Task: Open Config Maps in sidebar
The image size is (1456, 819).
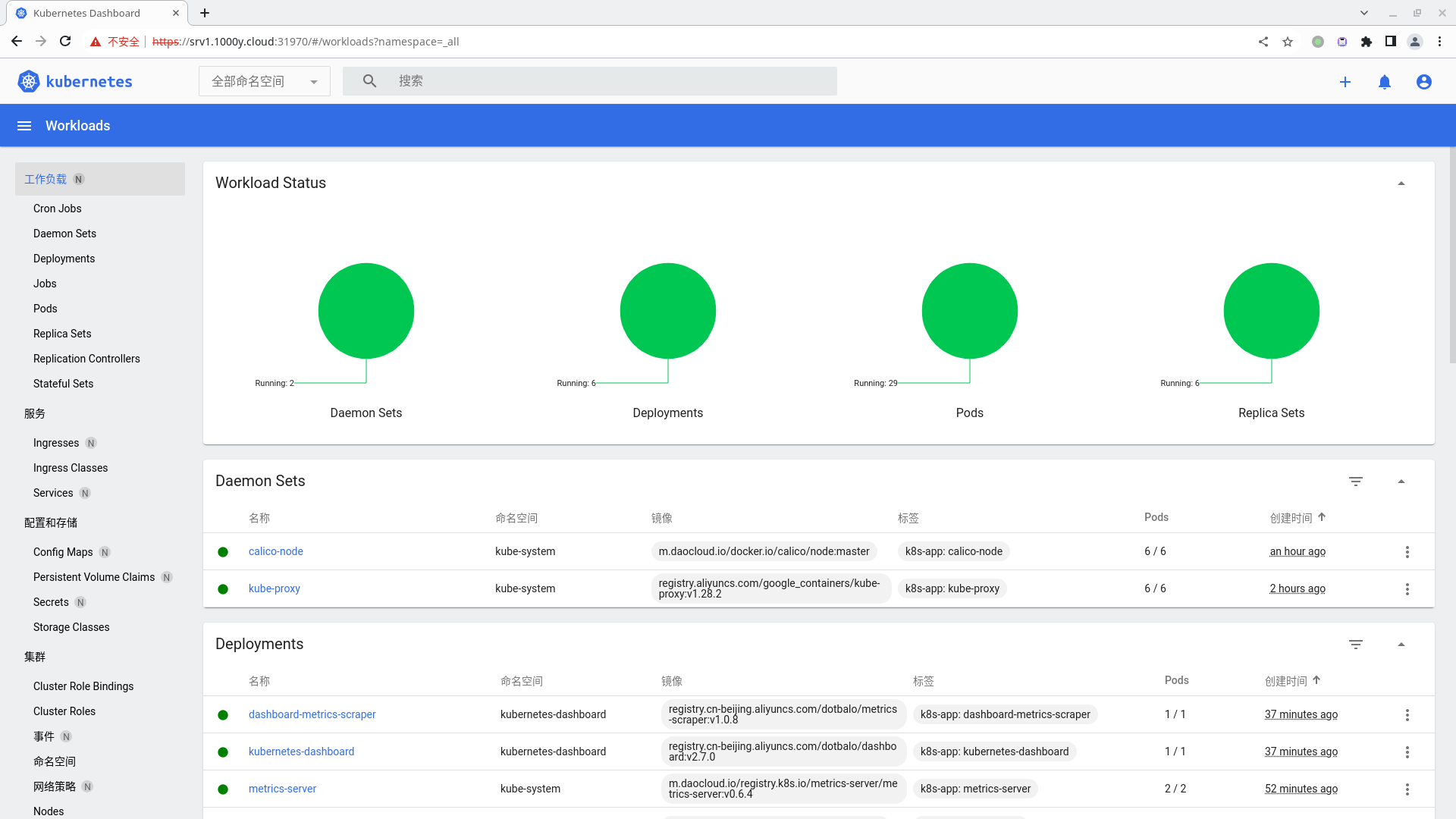Action: [63, 552]
